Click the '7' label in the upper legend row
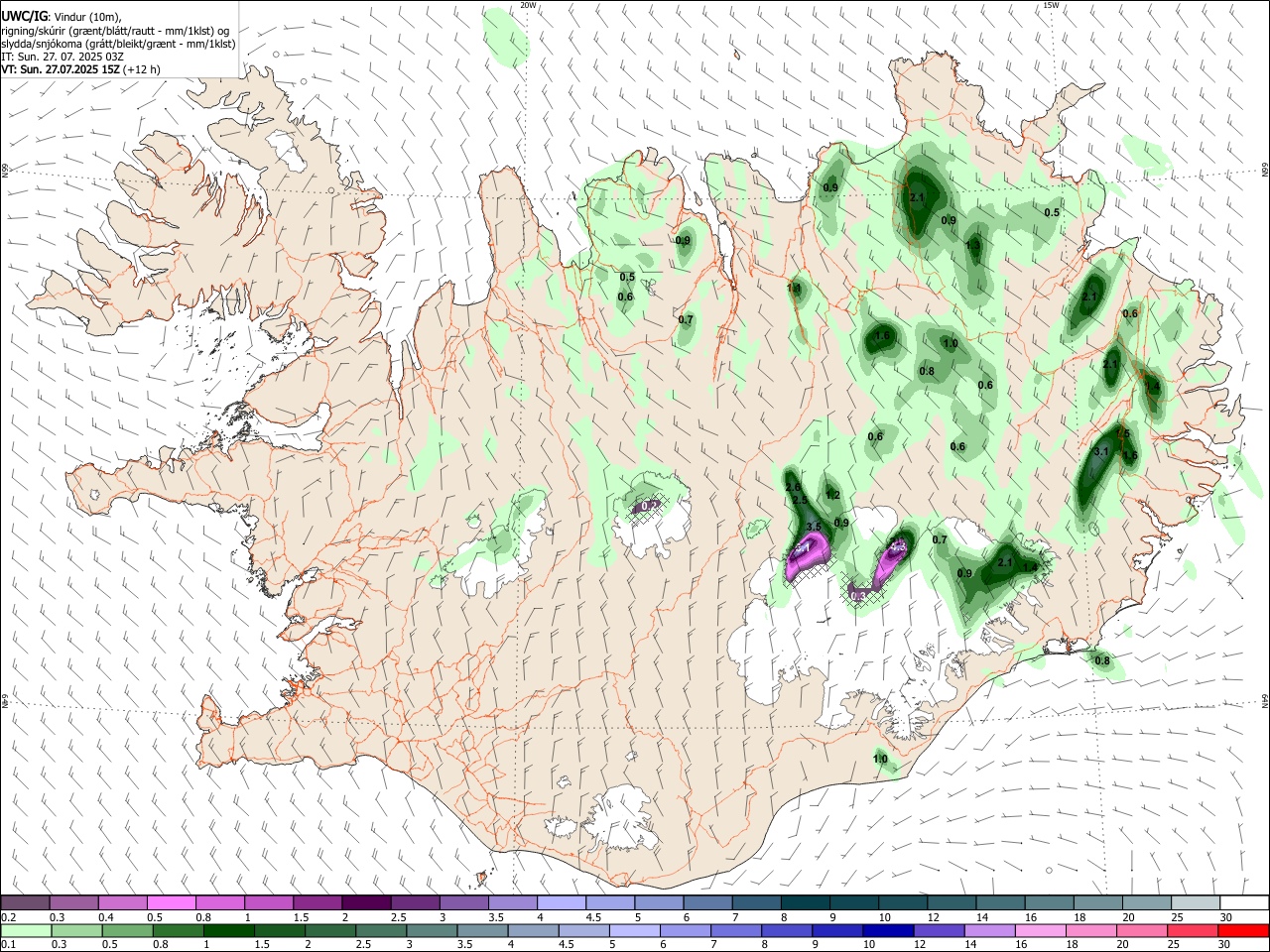Screen dimensions: 1270x952 point(736,917)
